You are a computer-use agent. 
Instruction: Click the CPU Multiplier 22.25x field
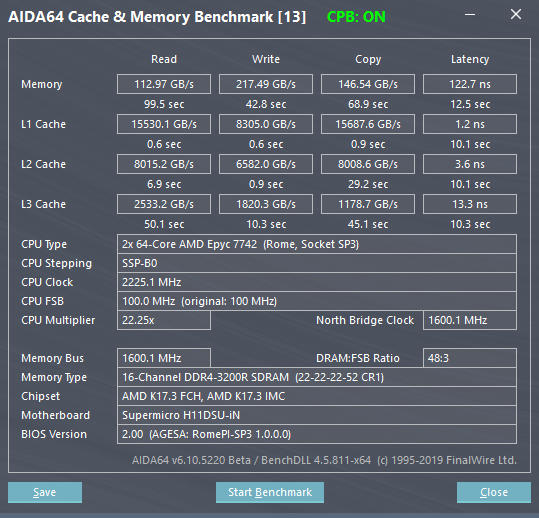164,320
